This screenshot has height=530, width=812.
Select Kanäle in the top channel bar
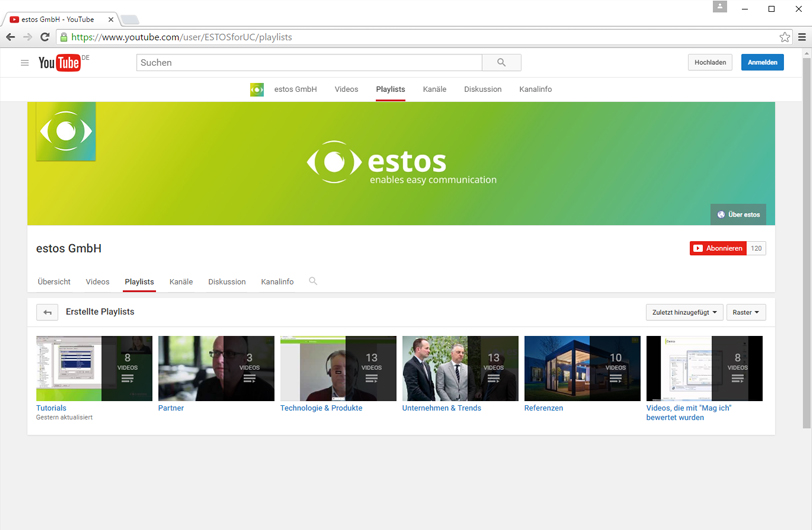click(x=434, y=89)
